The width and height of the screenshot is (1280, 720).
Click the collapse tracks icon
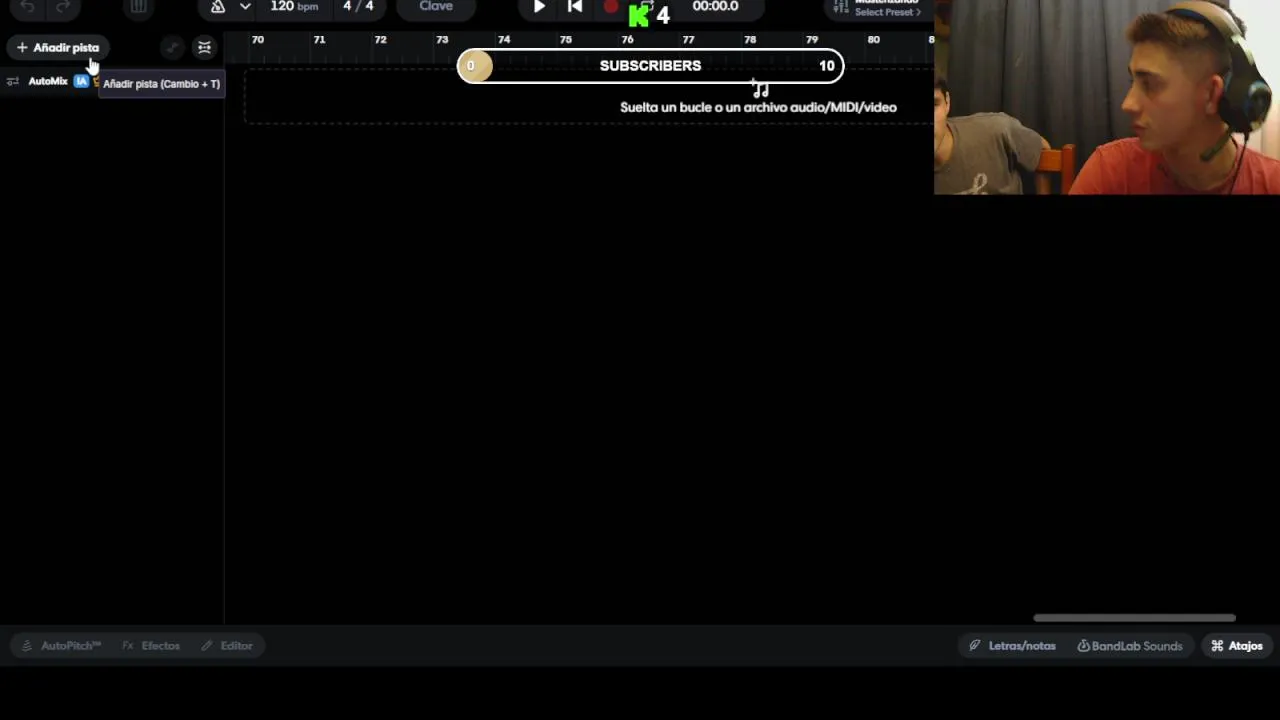204,48
